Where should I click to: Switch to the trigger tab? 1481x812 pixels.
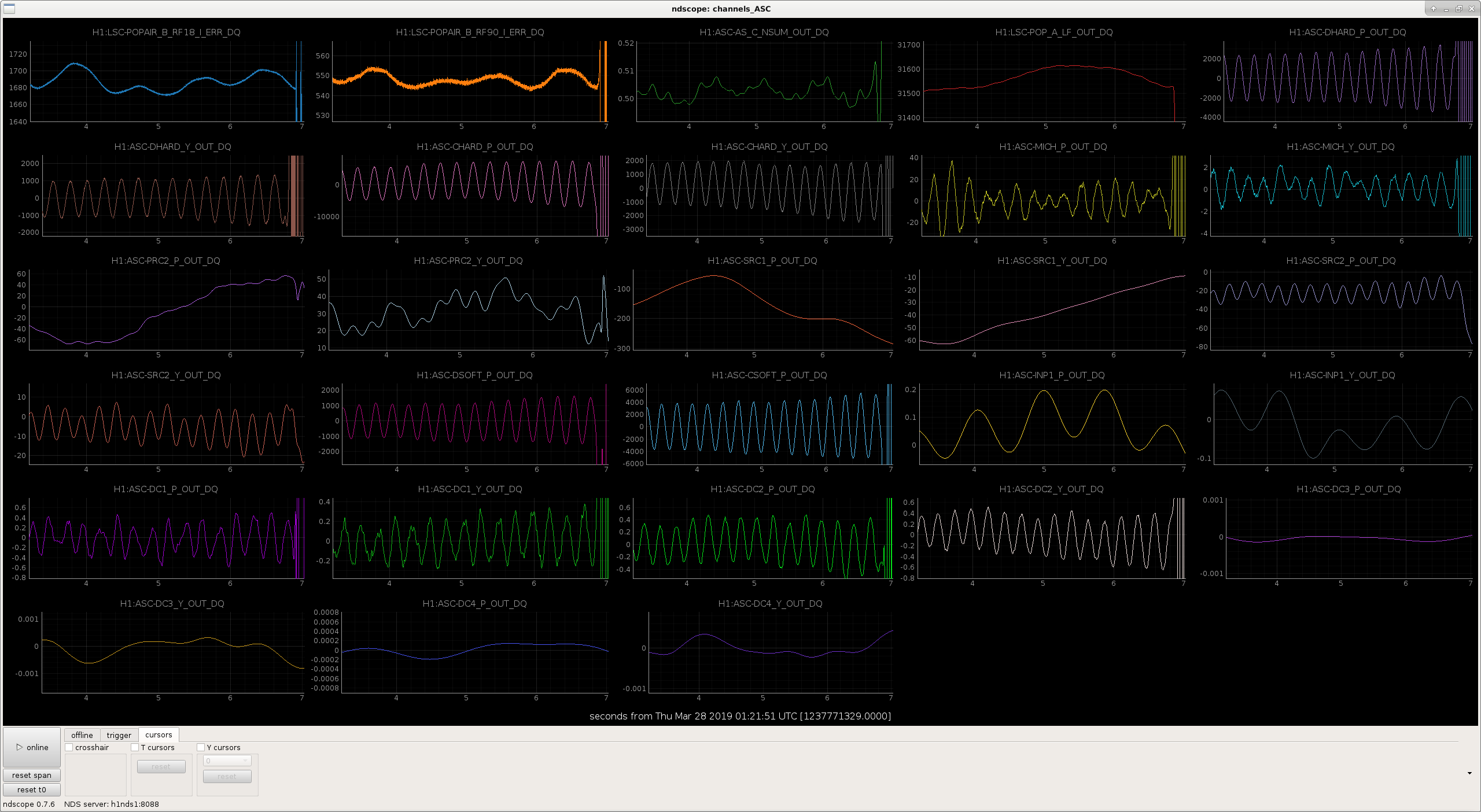[x=119, y=735]
